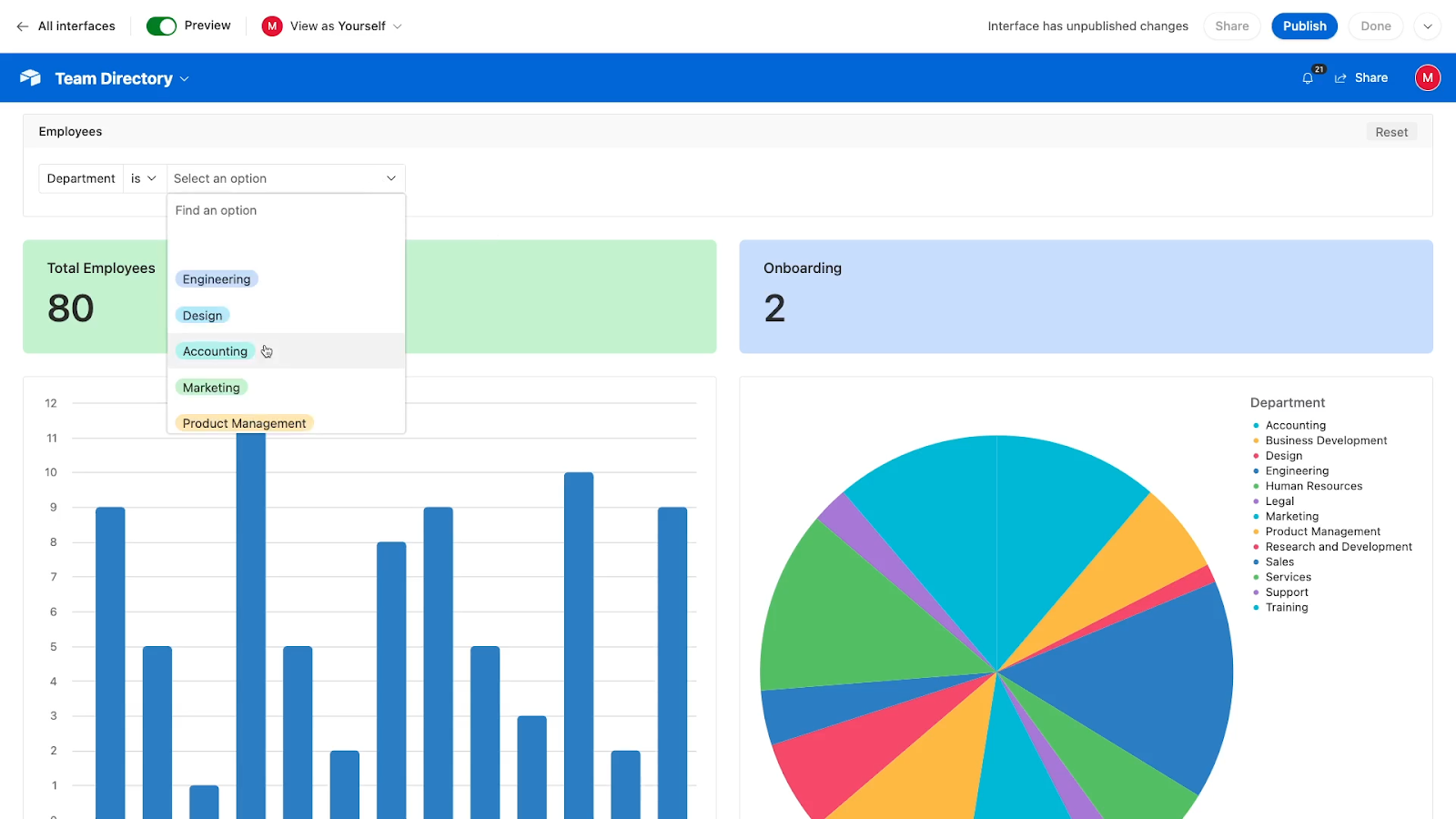Select the Engineering option

pyautogui.click(x=217, y=279)
